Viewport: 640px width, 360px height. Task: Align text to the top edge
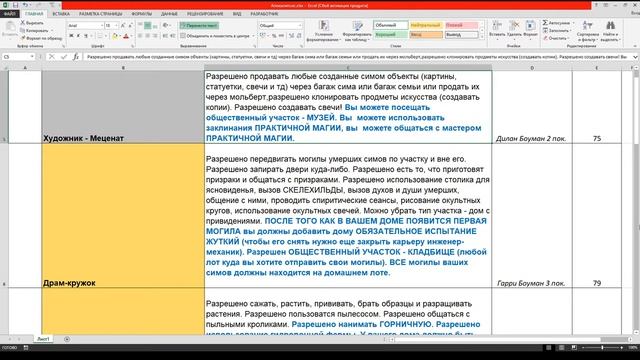140,25
